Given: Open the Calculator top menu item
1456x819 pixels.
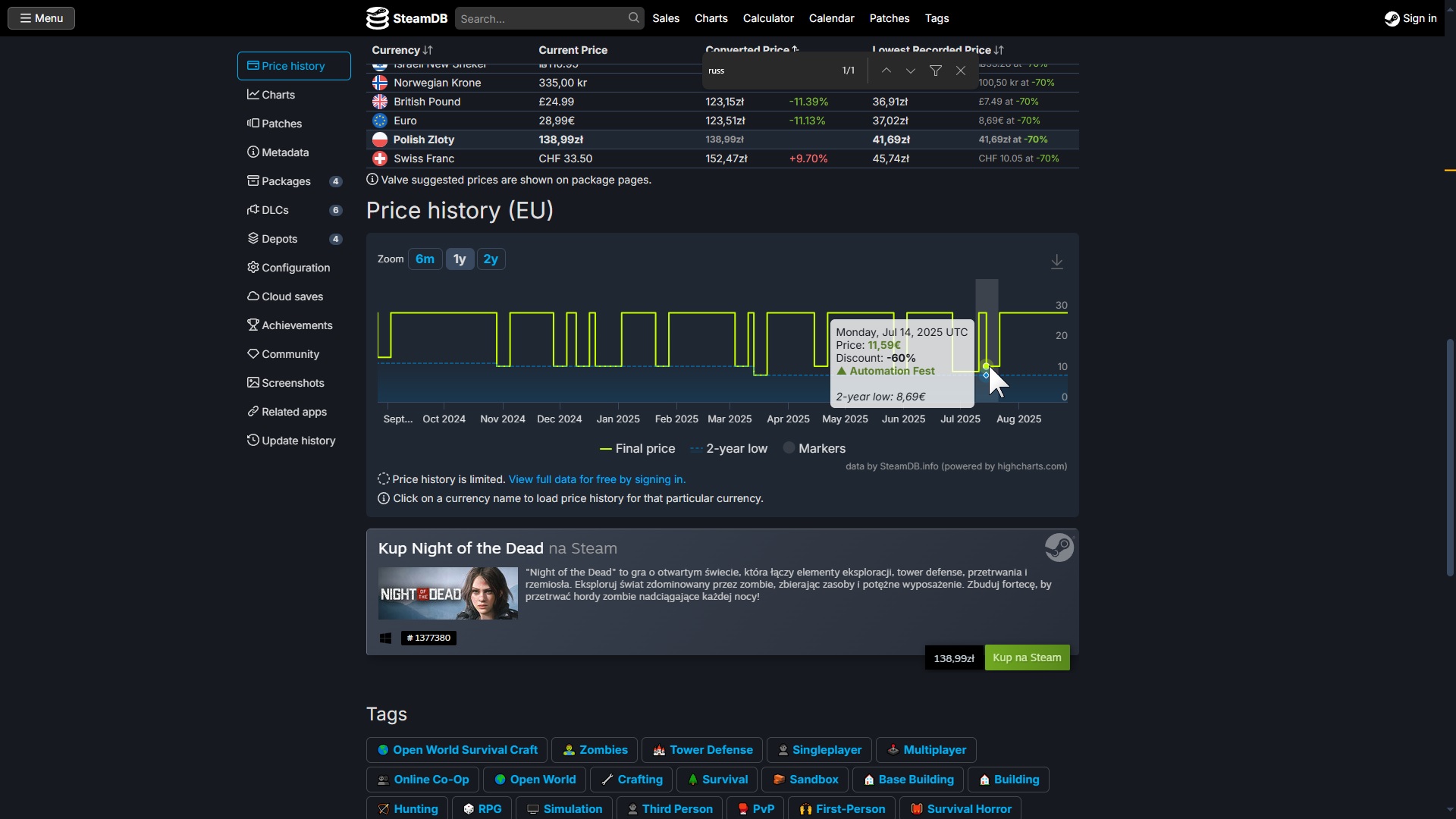Looking at the screenshot, I should pyautogui.click(x=767, y=18).
